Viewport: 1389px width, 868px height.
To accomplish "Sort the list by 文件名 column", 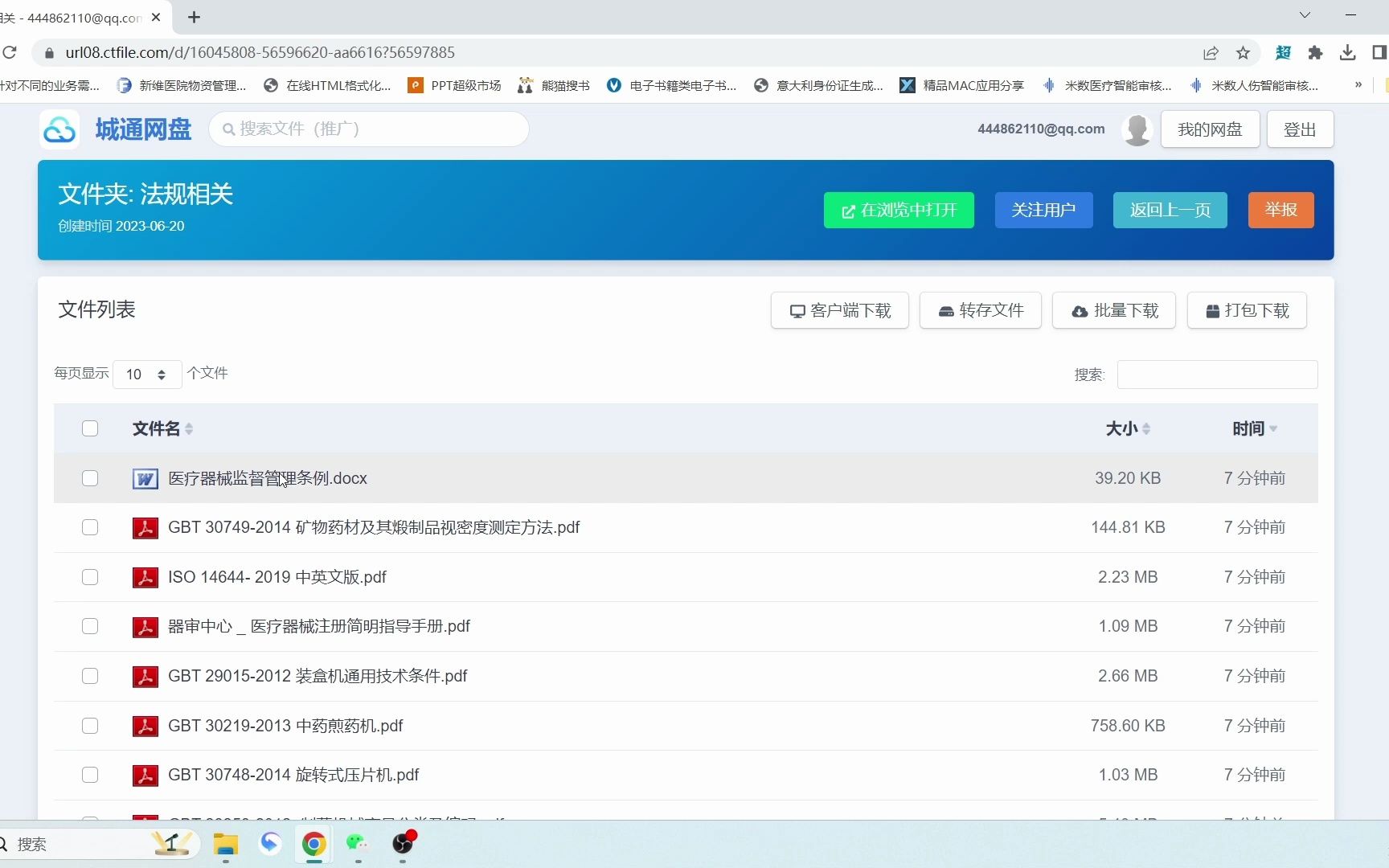I will pos(162,428).
